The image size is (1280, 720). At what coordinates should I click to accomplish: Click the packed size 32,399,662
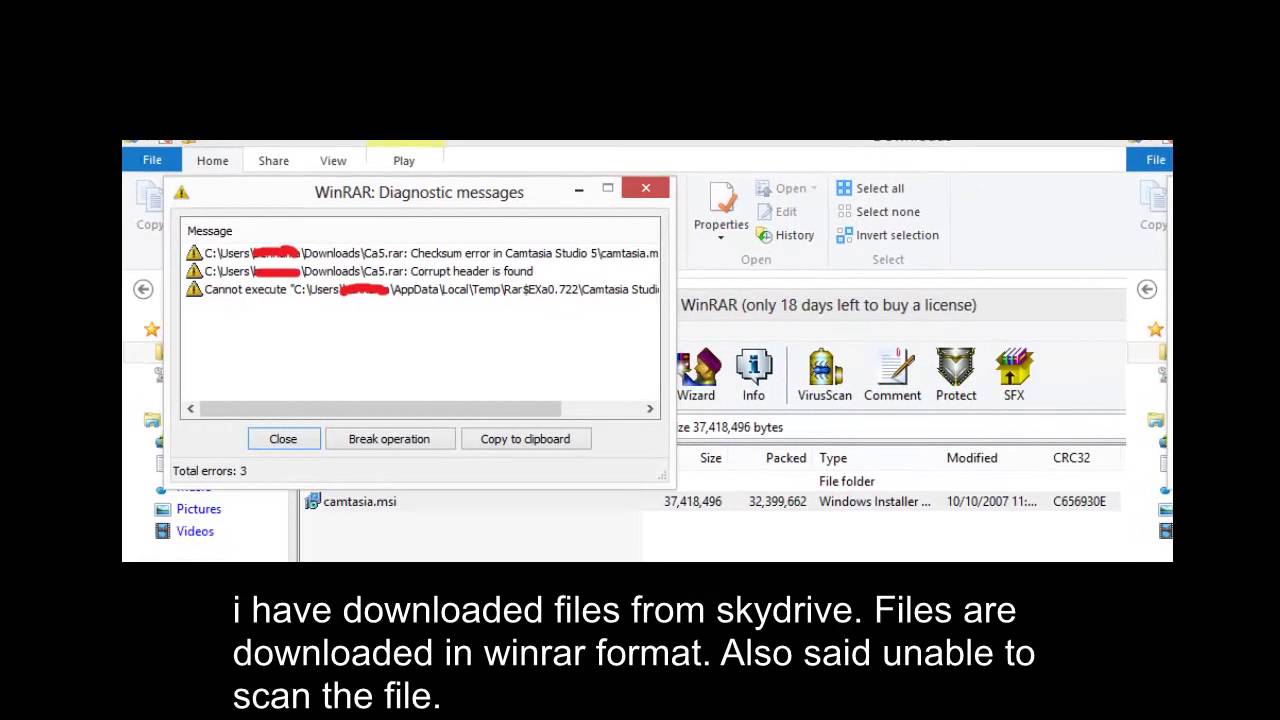[x=777, y=502]
